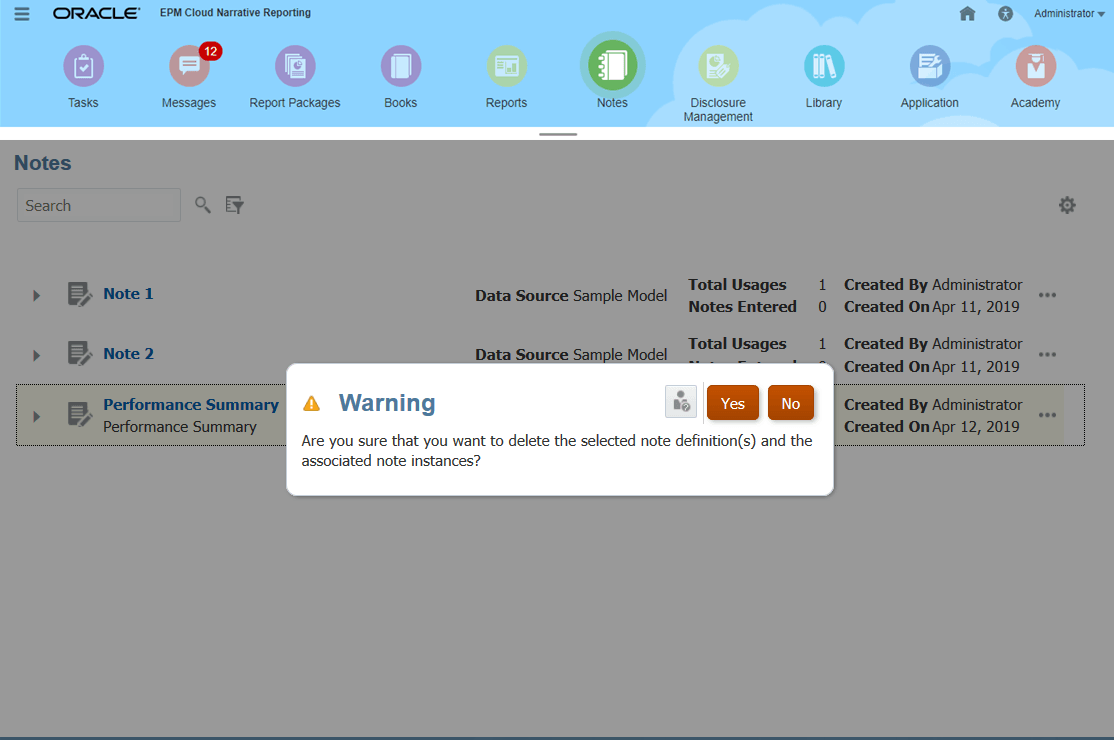Open the Books card
This screenshot has width=1114, height=740.
[x=401, y=77]
